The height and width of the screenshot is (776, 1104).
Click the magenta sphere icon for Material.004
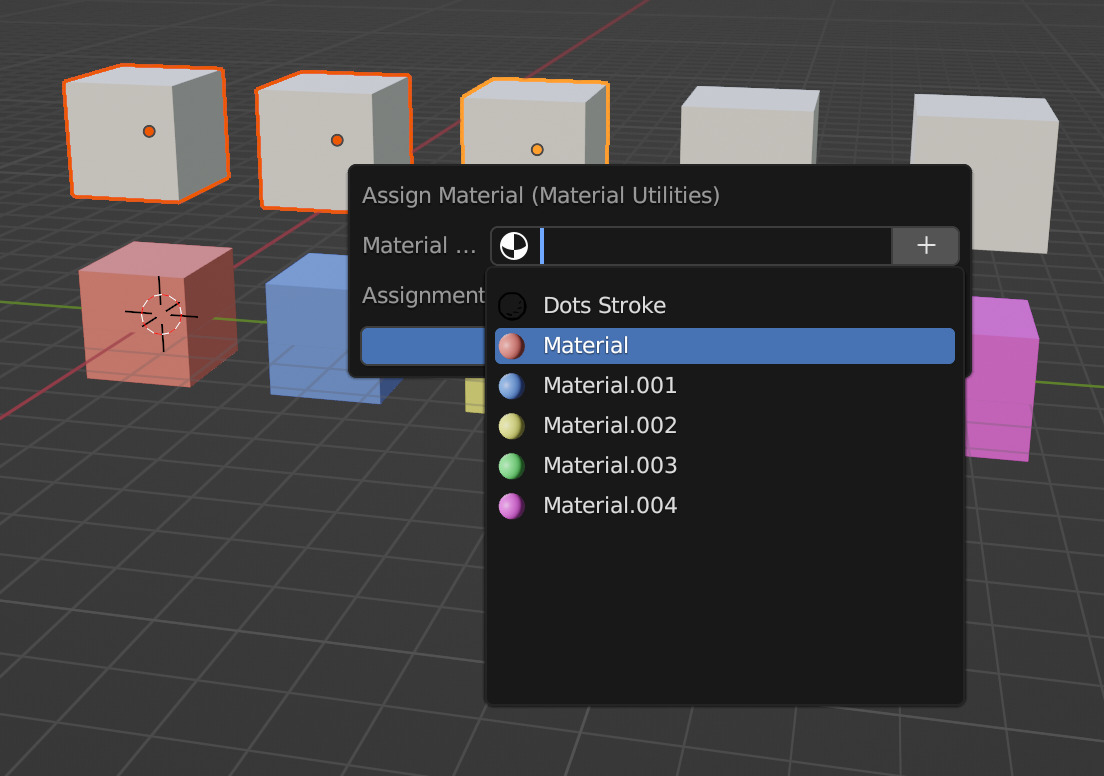pos(511,505)
